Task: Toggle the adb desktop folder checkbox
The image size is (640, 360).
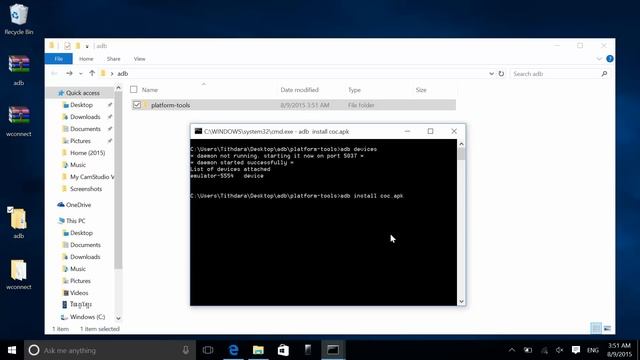Action: pos(10,210)
